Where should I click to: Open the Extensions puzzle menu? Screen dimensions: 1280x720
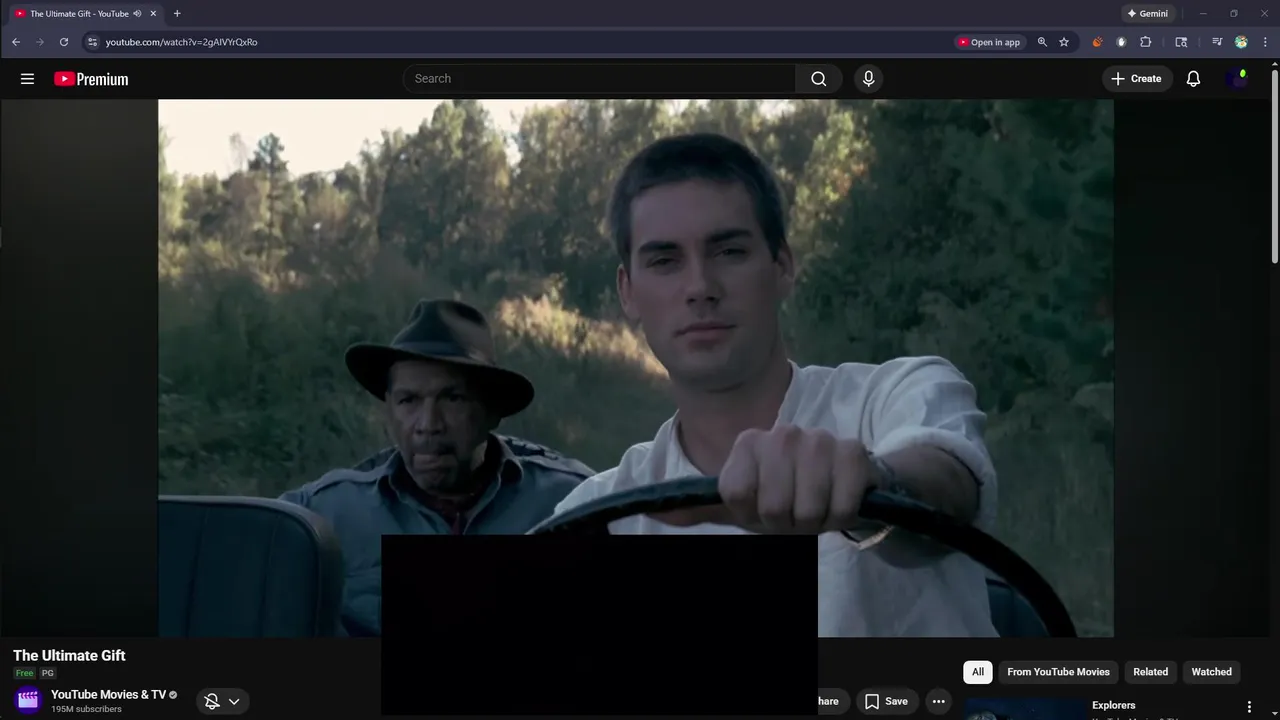pyautogui.click(x=1146, y=42)
